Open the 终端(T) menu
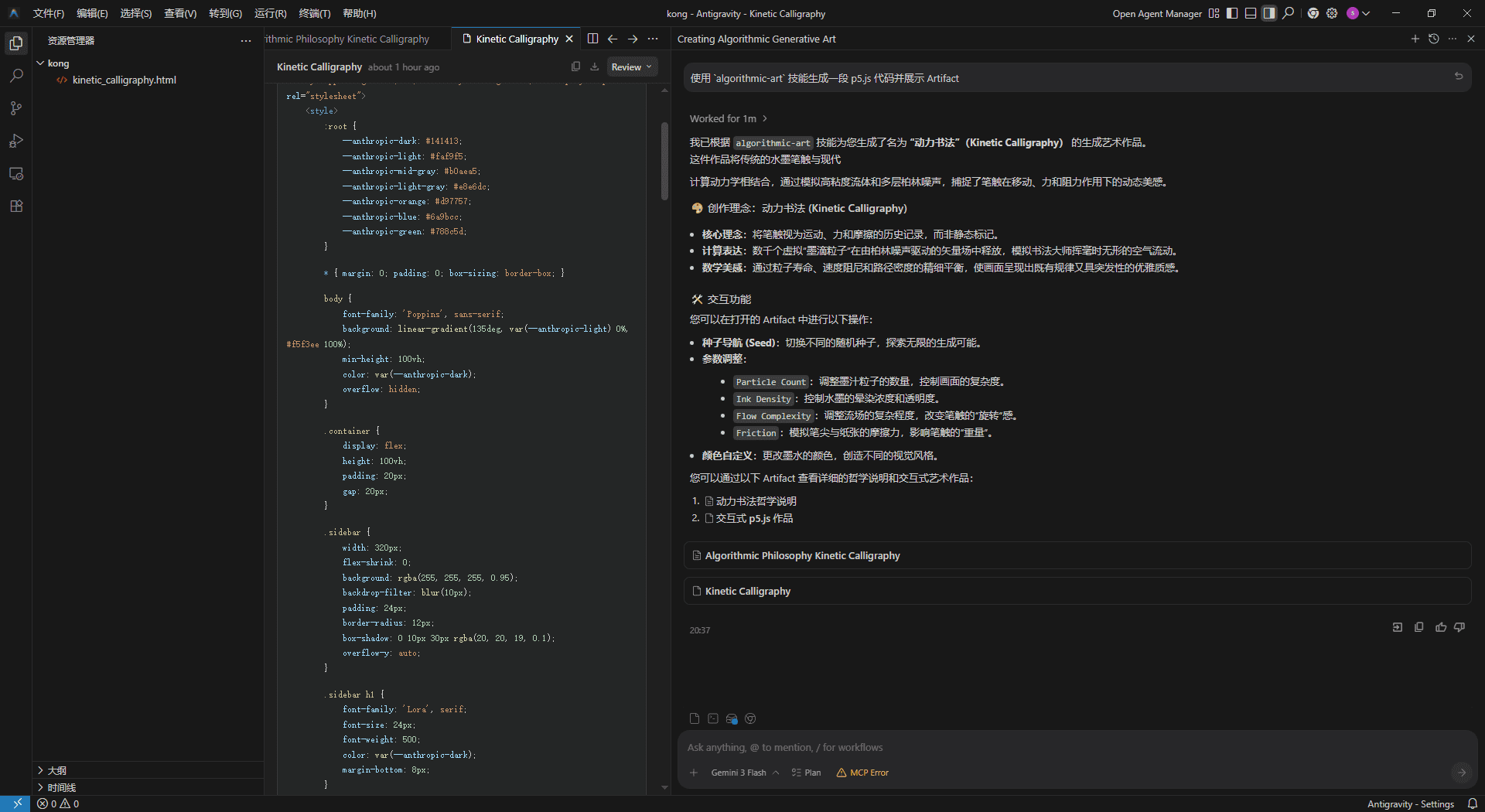The image size is (1485, 812). tap(315, 13)
